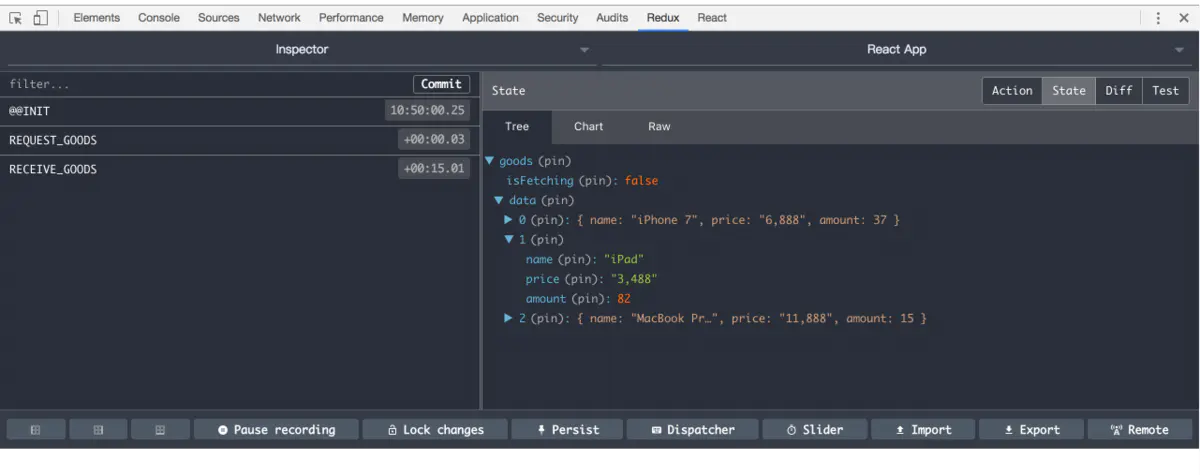Click the Commit button
This screenshot has height=475, width=1200.
[441, 84]
